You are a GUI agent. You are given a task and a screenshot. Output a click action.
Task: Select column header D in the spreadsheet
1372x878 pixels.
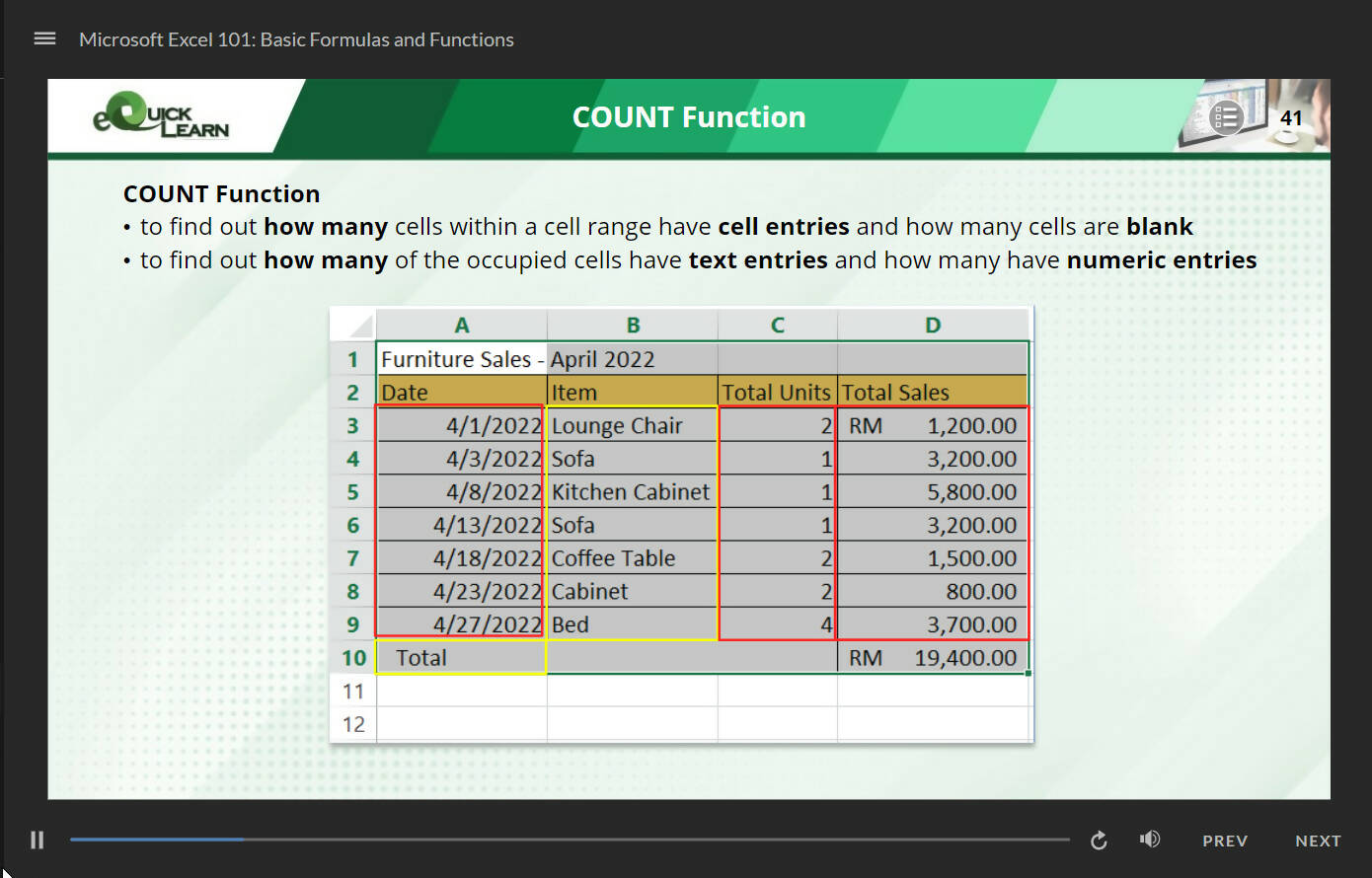933,325
